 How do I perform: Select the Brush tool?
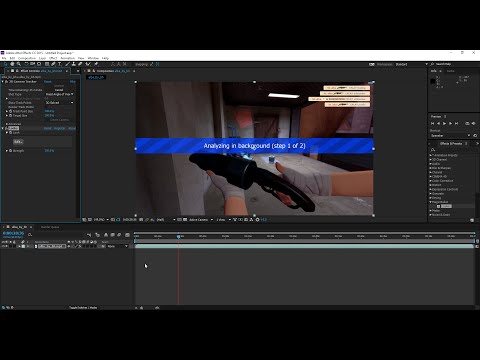[x=67, y=64]
